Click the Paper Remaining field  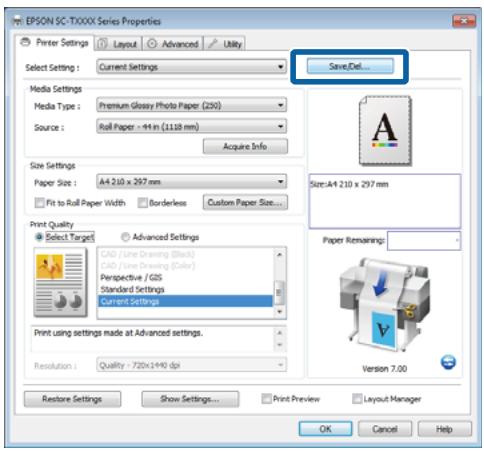[x=424, y=240]
